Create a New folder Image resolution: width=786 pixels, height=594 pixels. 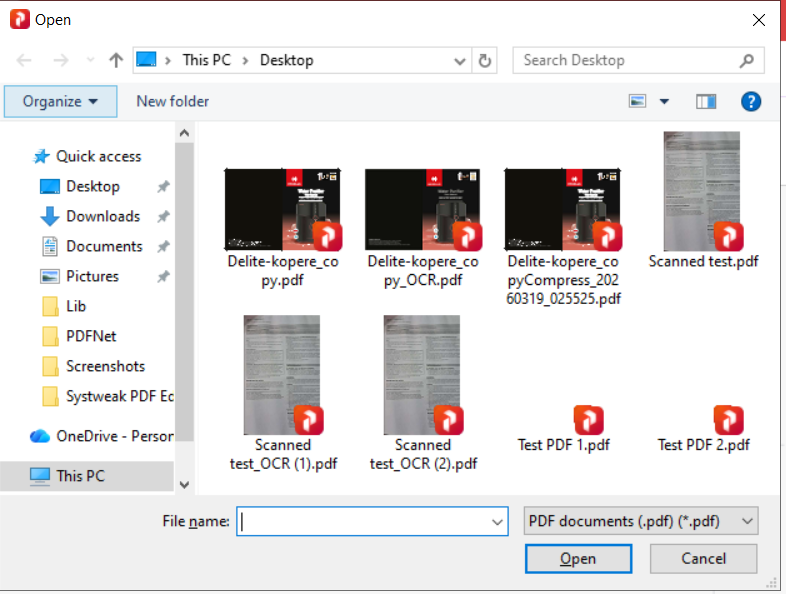(173, 101)
